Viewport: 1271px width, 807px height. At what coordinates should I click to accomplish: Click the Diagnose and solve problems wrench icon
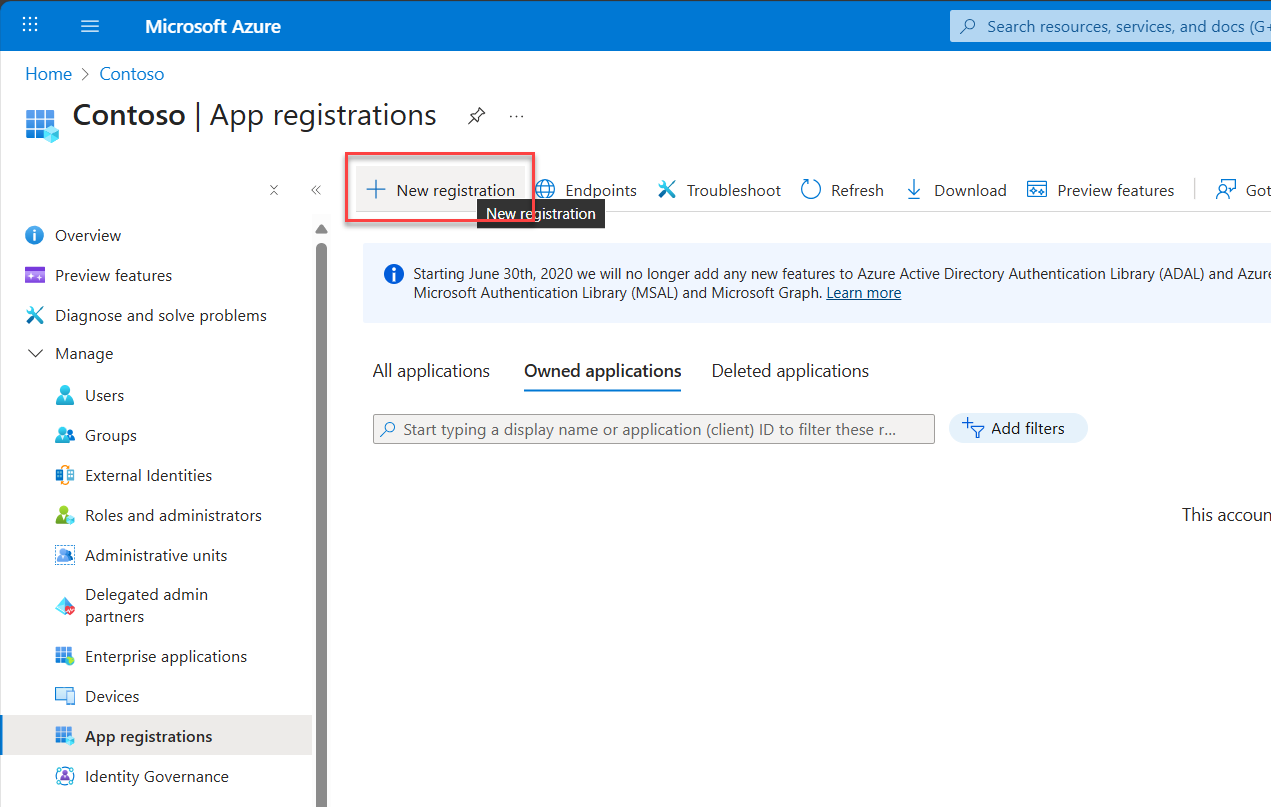[35, 316]
